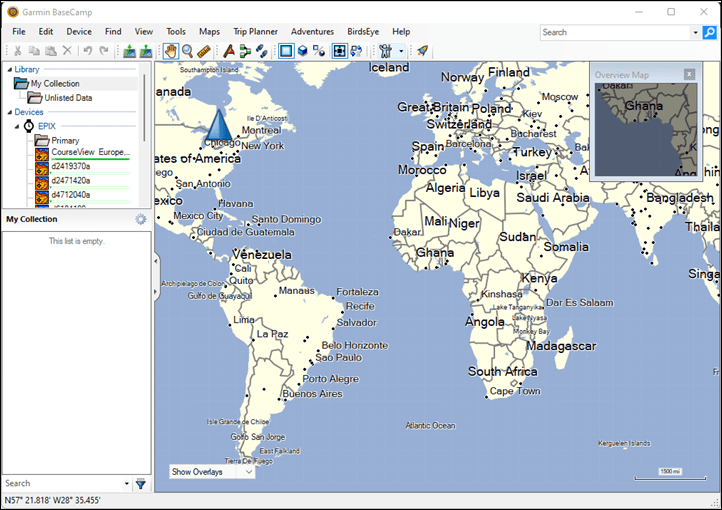
Task: Open the BirdsEye menu
Action: 363,32
